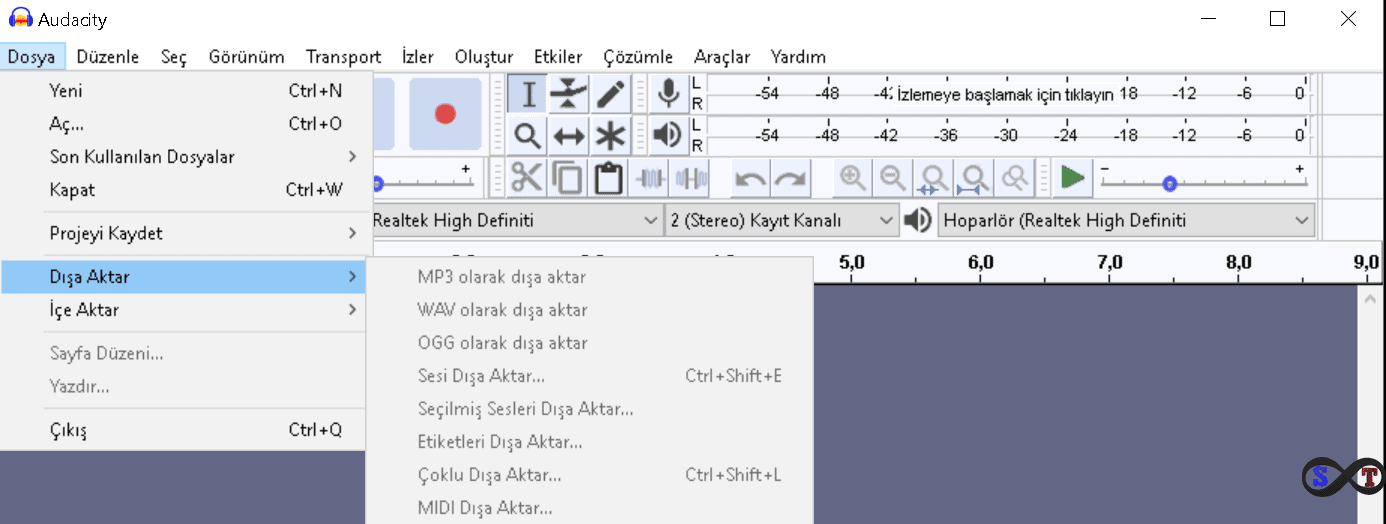Select the Selection (I-beam) tool
Screen dimensions: 1386x524
tap(528, 95)
